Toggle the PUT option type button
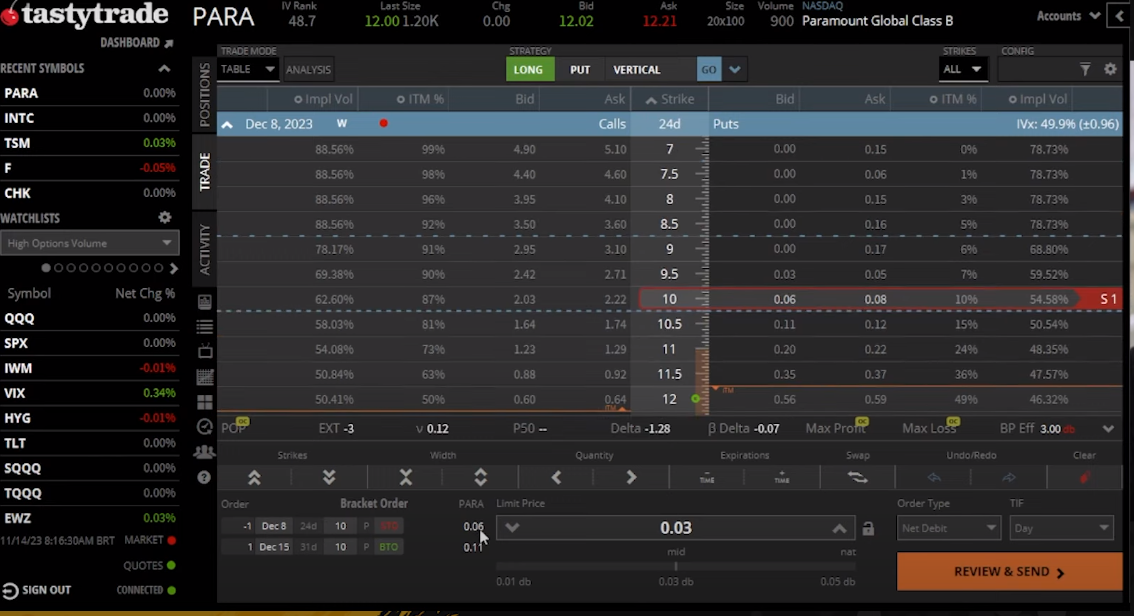The width and height of the screenshot is (1134, 616). [580, 70]
